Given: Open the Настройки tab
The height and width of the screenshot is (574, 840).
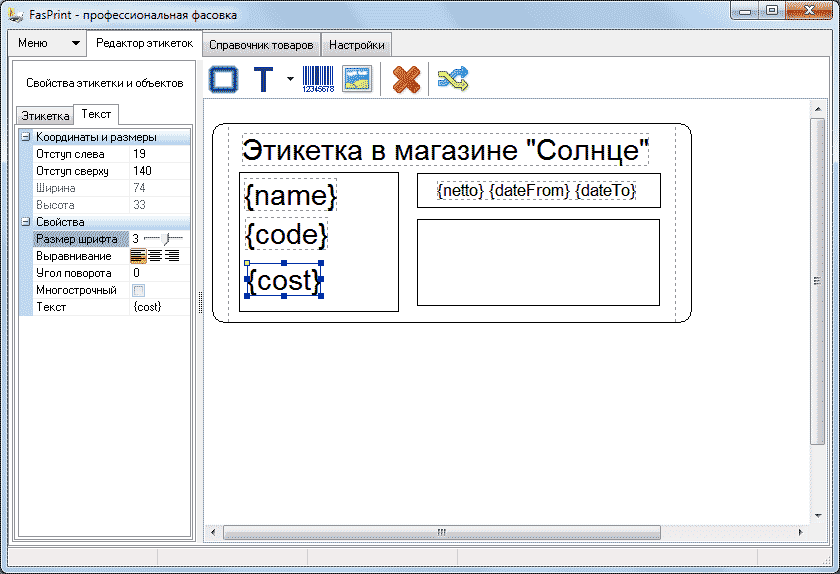Looking at the screenshot, I should (x=356, y=45).
